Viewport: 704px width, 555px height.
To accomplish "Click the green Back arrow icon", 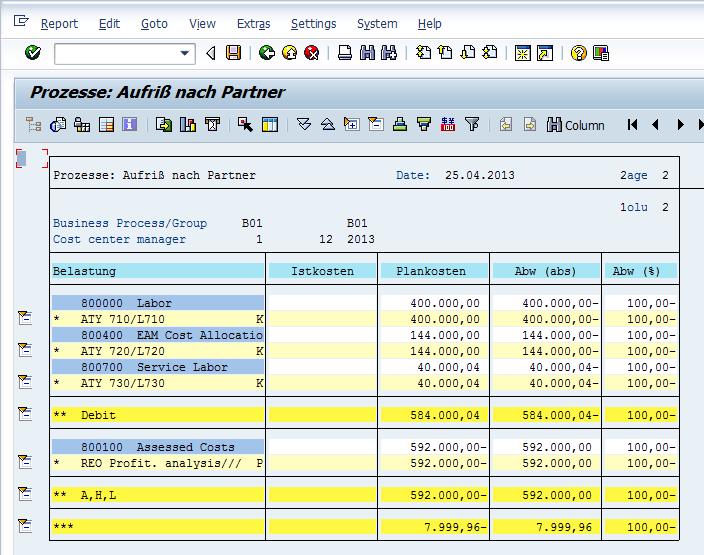I will [x=267, y=53].
